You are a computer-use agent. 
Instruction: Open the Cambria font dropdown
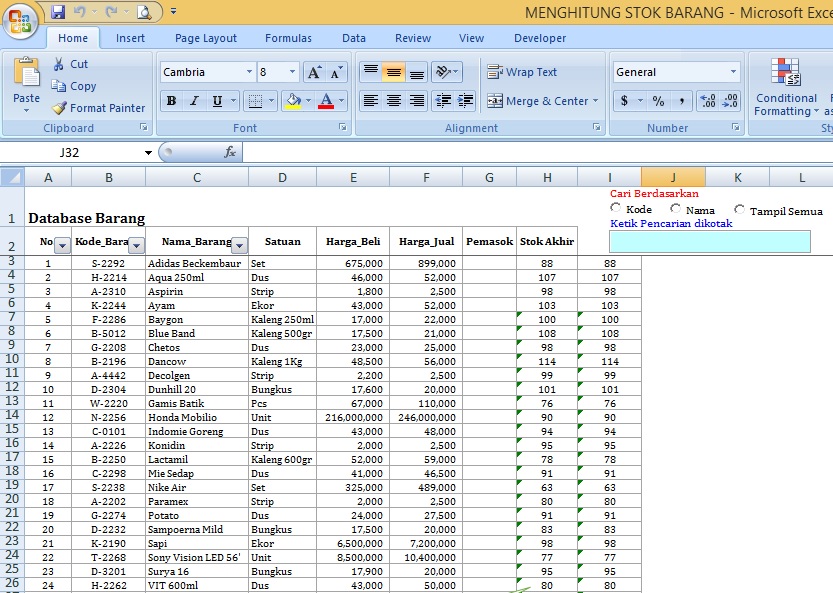point(249,72)
